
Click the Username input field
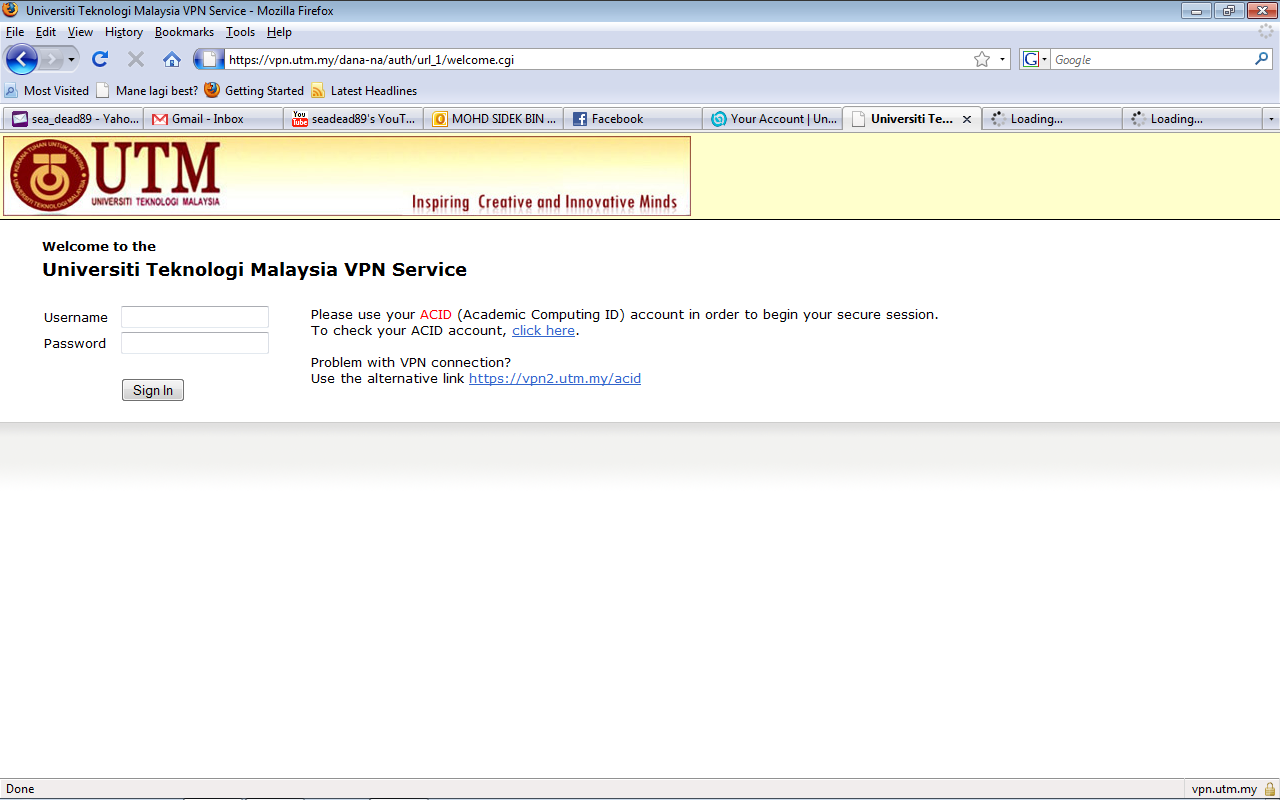pos(195,317)
